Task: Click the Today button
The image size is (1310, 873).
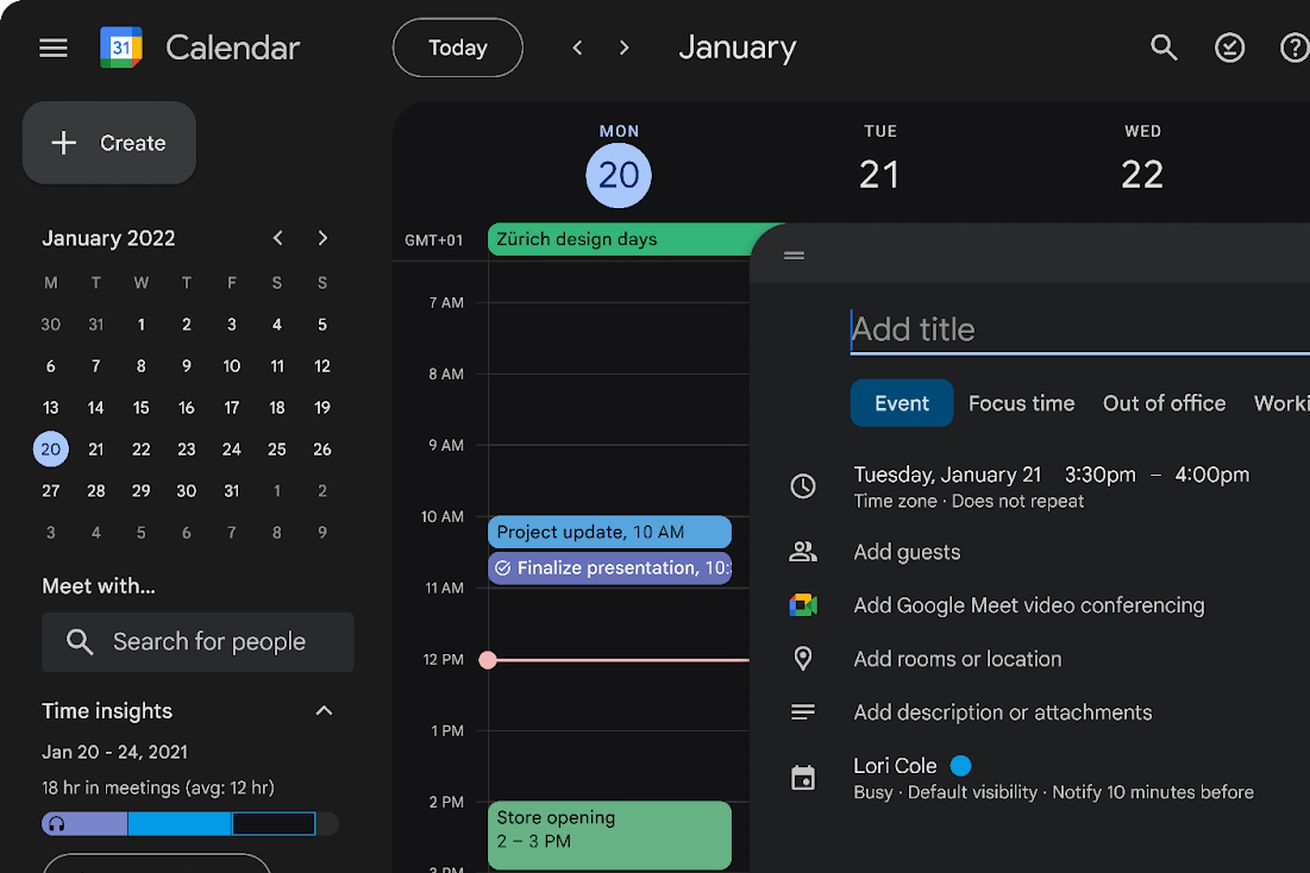Action: pos(458,48)
